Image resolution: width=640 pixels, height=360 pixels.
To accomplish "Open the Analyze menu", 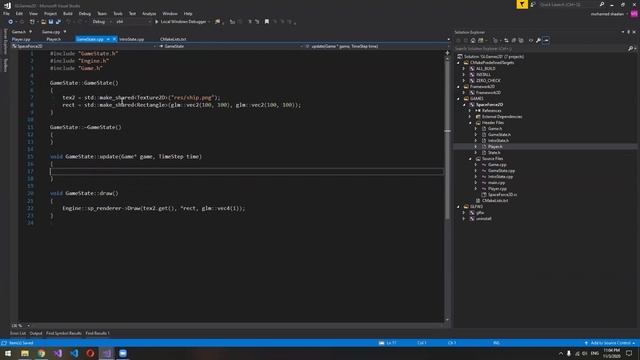I will [149, 13].
